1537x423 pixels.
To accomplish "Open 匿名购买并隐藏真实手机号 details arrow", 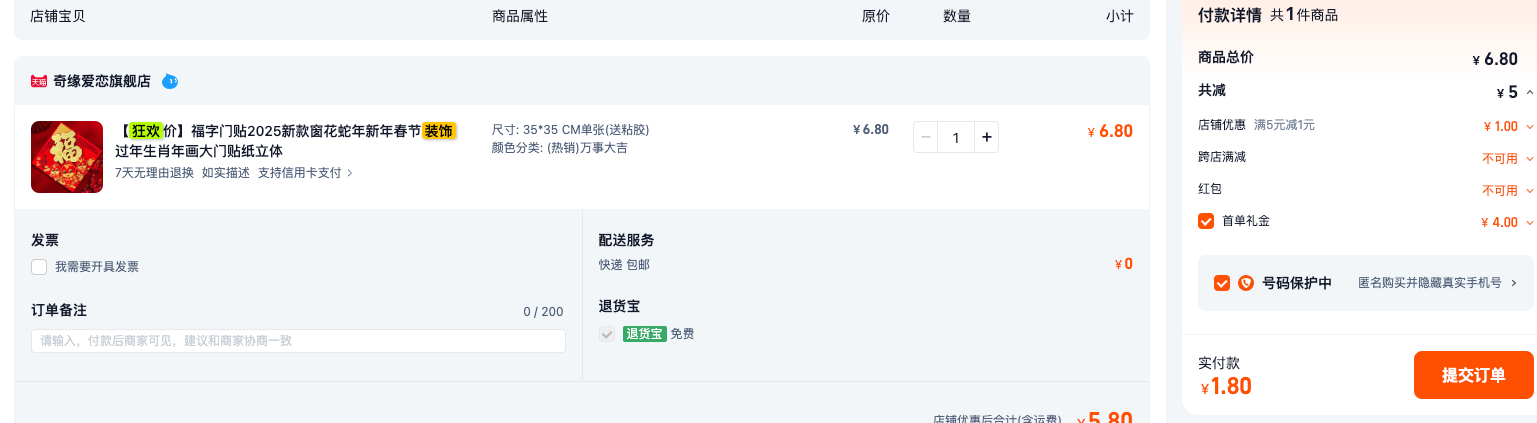I will [1514, 283].
